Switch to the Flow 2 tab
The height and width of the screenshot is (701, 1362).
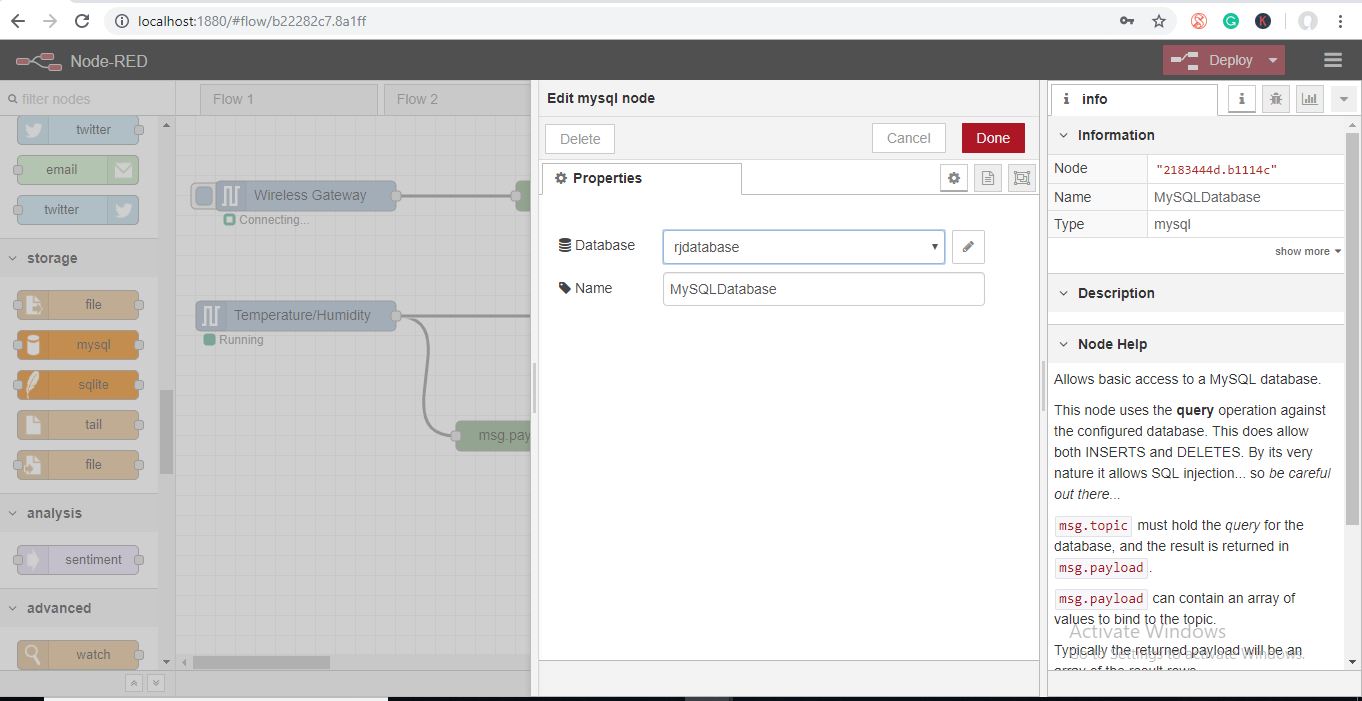[456, 99]
